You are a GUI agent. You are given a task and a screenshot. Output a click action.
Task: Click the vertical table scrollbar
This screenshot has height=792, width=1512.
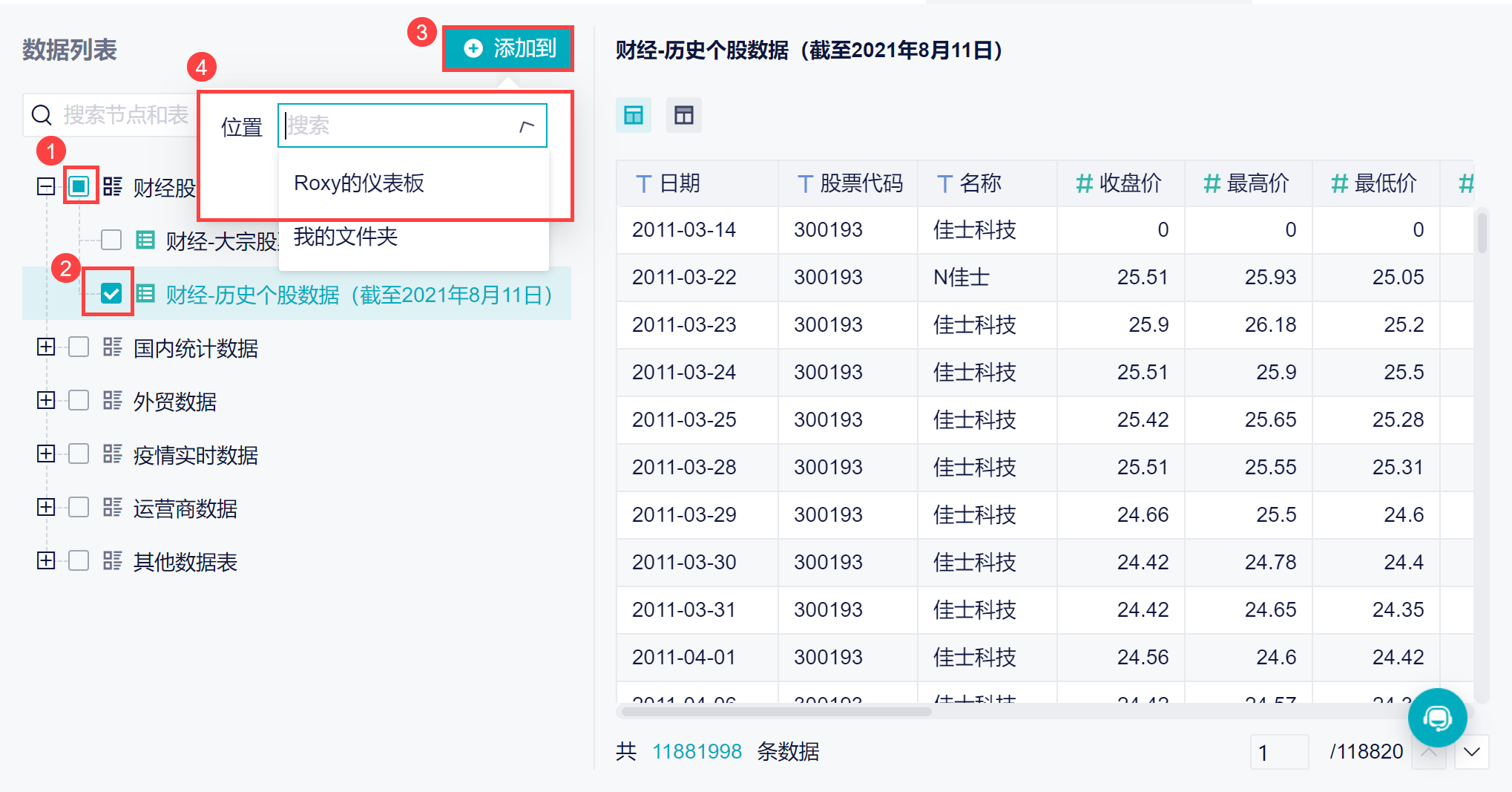coord(1482,233)
